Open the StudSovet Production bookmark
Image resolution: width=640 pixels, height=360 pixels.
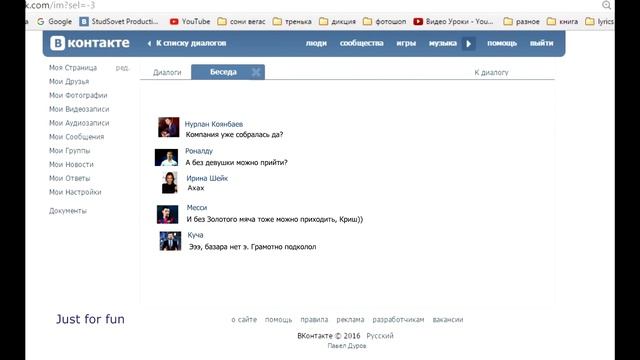(119, 22)
